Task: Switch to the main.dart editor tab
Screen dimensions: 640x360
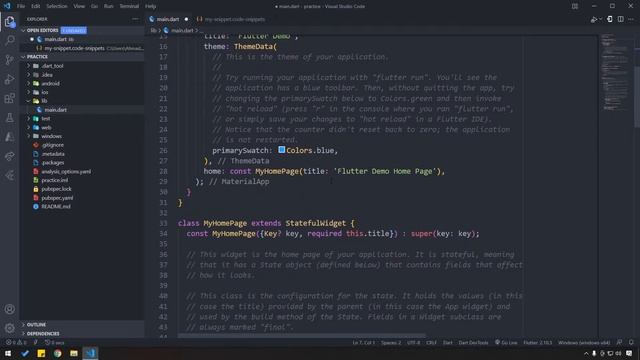Action: pos(169,19)
